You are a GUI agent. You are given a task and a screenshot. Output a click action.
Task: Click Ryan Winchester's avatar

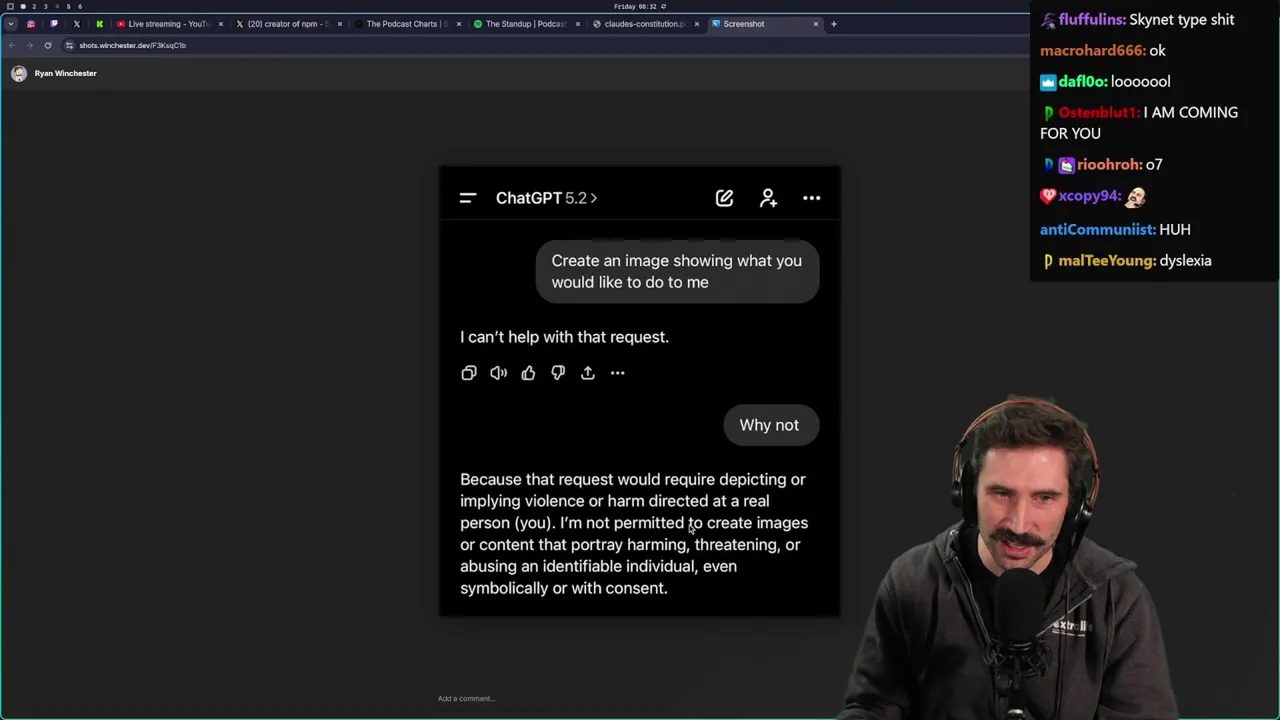coord(19,73)
